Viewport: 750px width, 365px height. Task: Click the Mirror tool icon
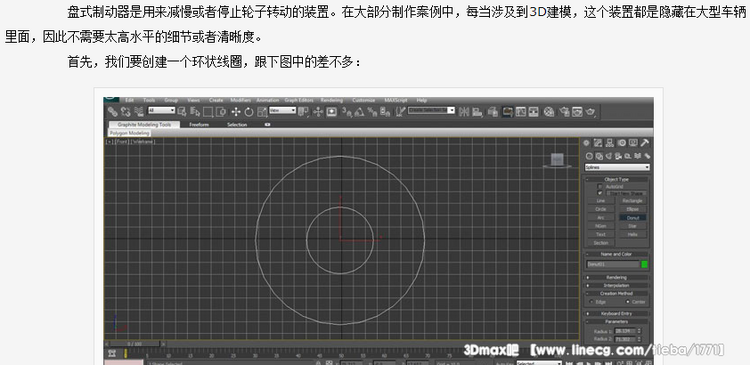(x=464, y=112)
